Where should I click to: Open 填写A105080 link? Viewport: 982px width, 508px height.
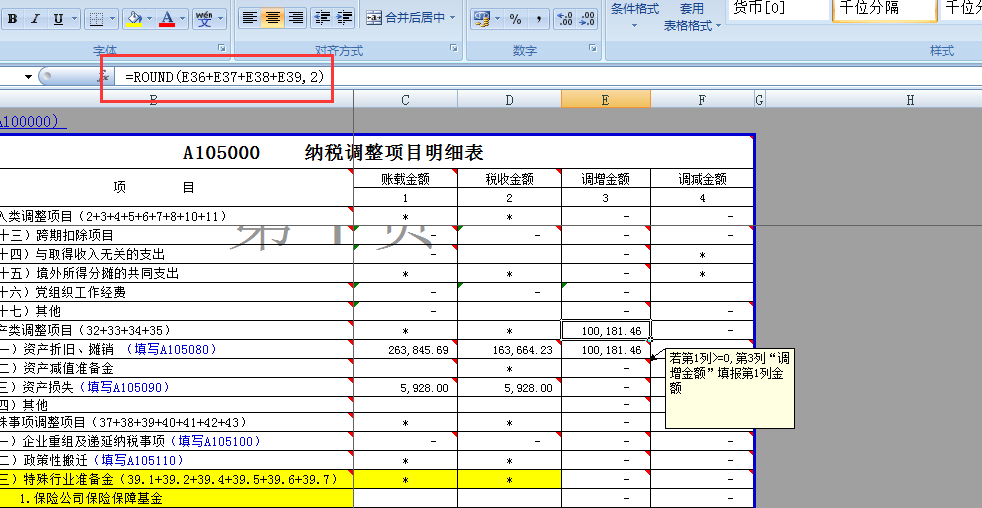pyautogui.click(x=170, y=350)
